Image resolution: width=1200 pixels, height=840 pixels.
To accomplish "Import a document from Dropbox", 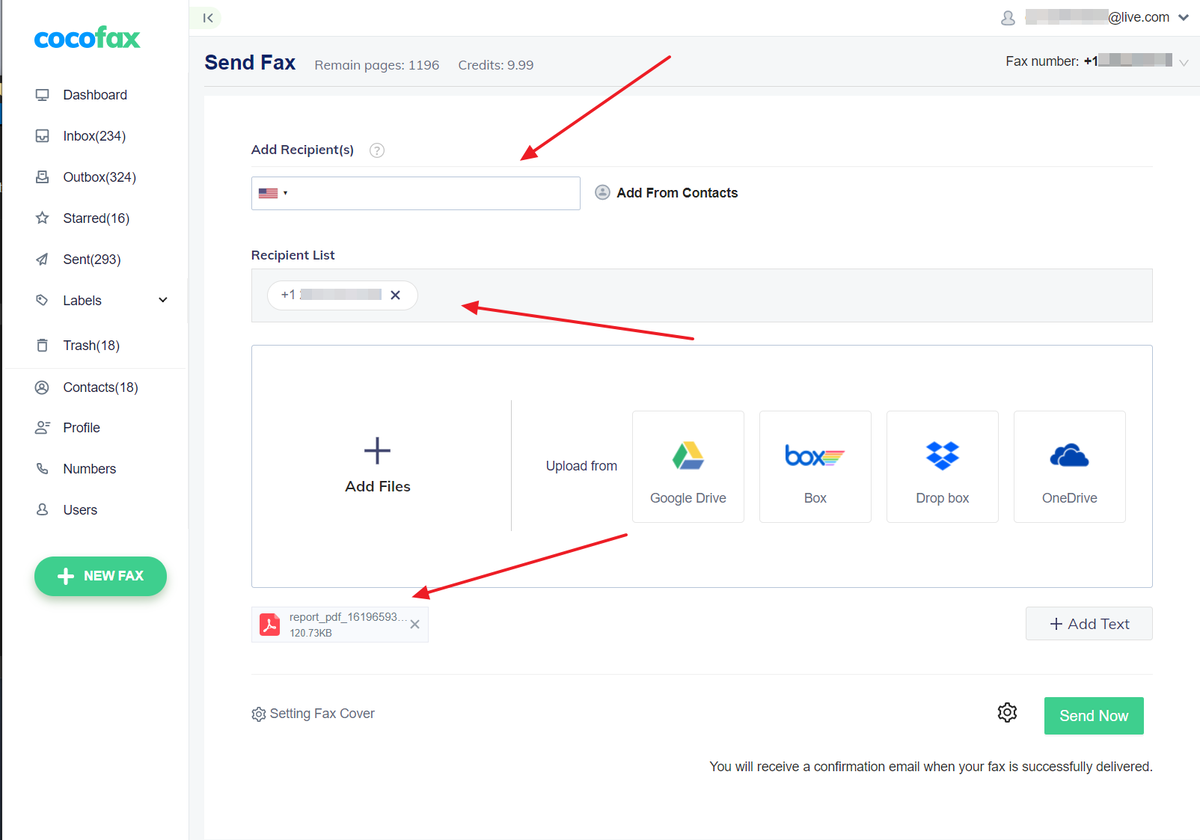I will click(x=942, y=466).
